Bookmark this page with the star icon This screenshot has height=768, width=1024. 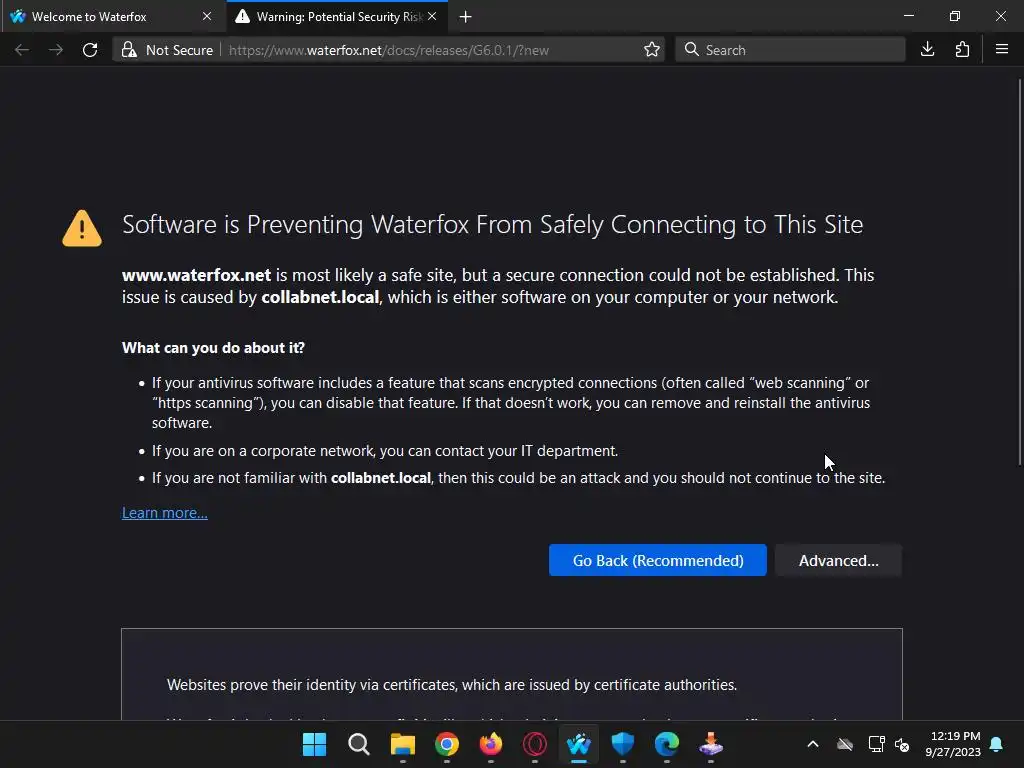(651, 50)
